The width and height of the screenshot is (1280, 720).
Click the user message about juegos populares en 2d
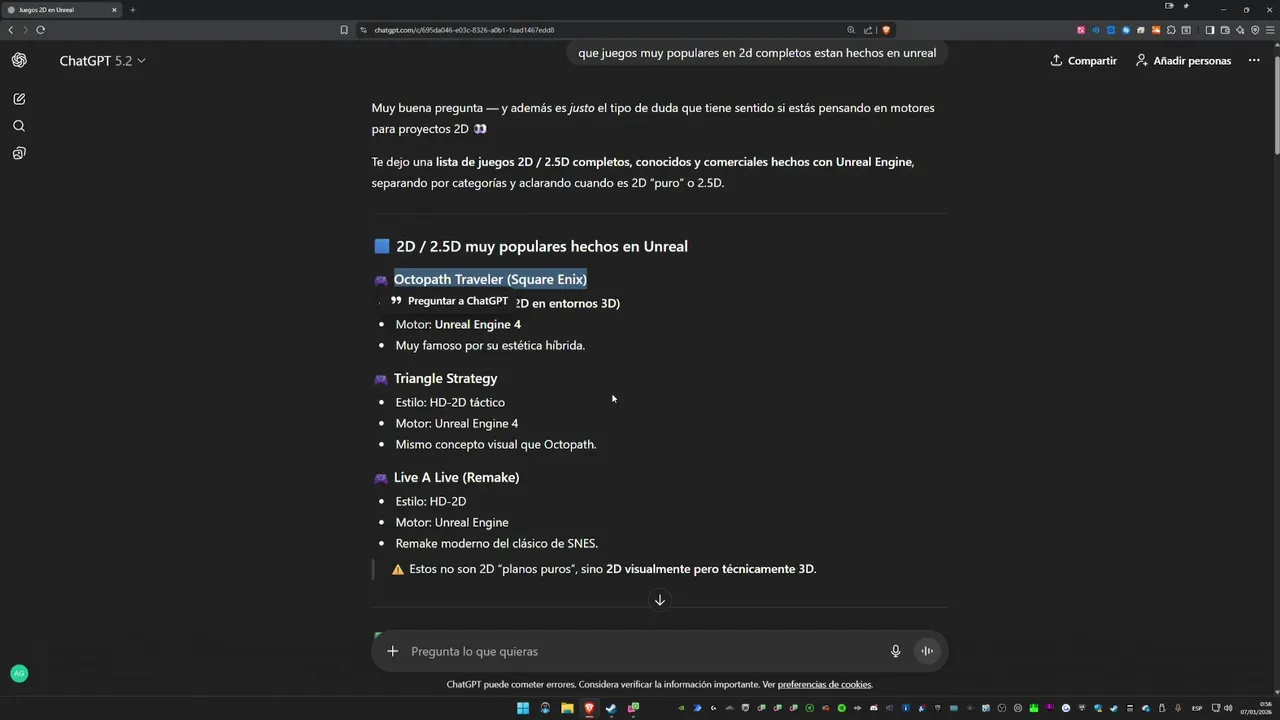[757, 53]
